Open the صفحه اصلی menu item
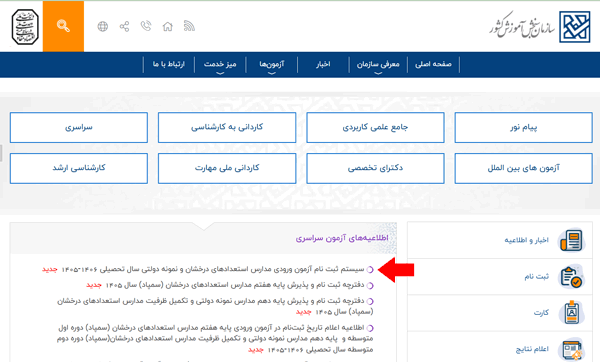Viewport: 600px width, 362px height. pyautogui.click(x=433, y=64)
